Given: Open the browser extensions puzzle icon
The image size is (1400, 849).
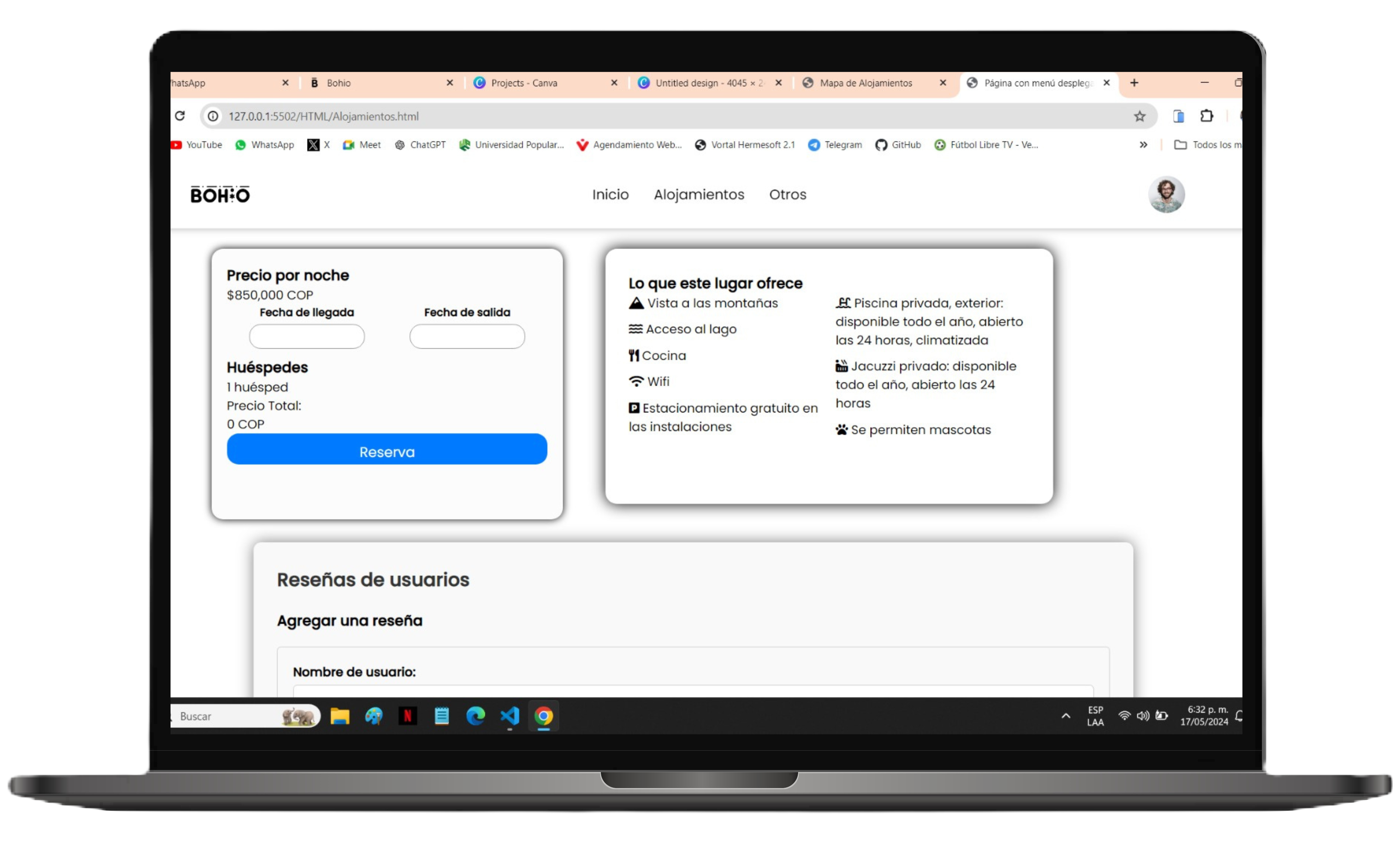Looking at the screenshot, I should click(x=1206, y=116).
